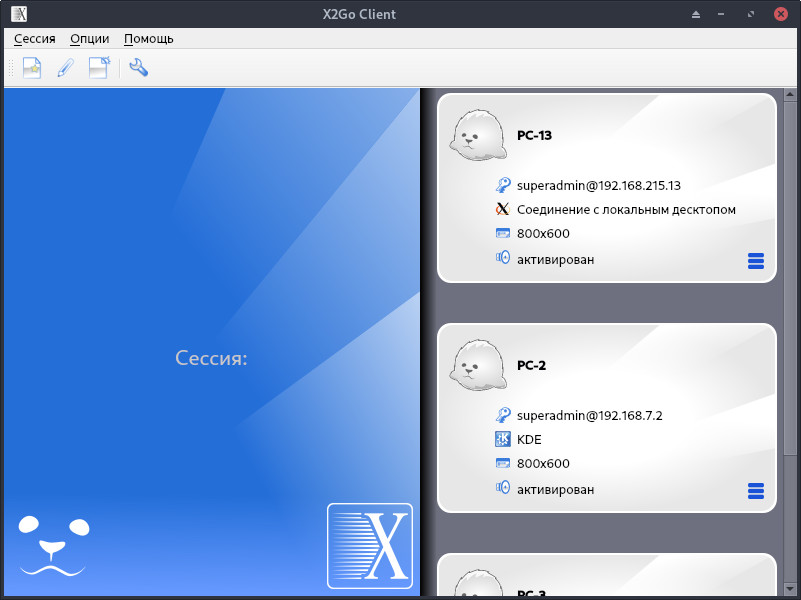801x600 pixels.
Task: Click the KDE logo icon in PC-2 card
Action: 503,439
